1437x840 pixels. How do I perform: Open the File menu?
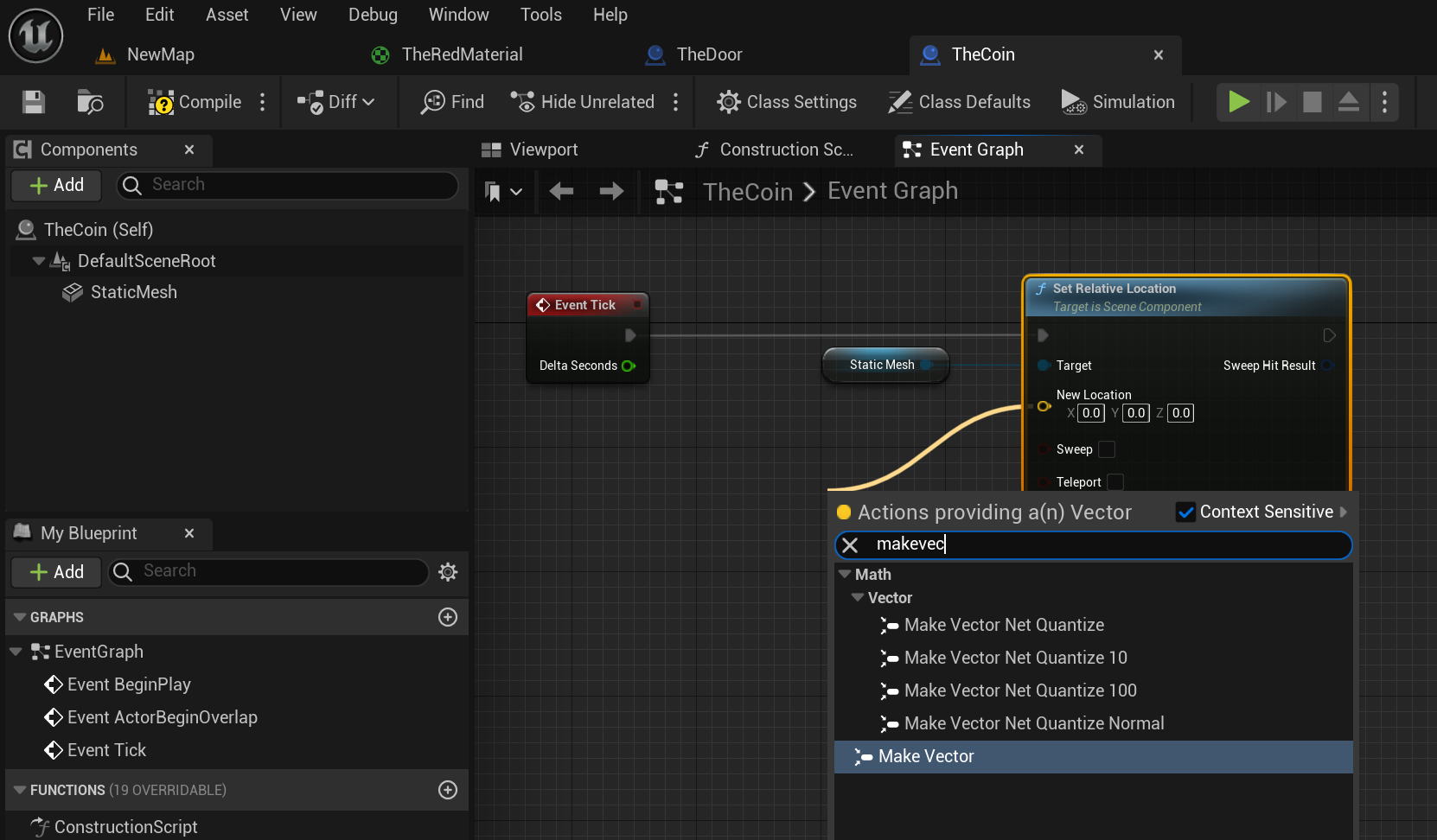click(101, 15)
